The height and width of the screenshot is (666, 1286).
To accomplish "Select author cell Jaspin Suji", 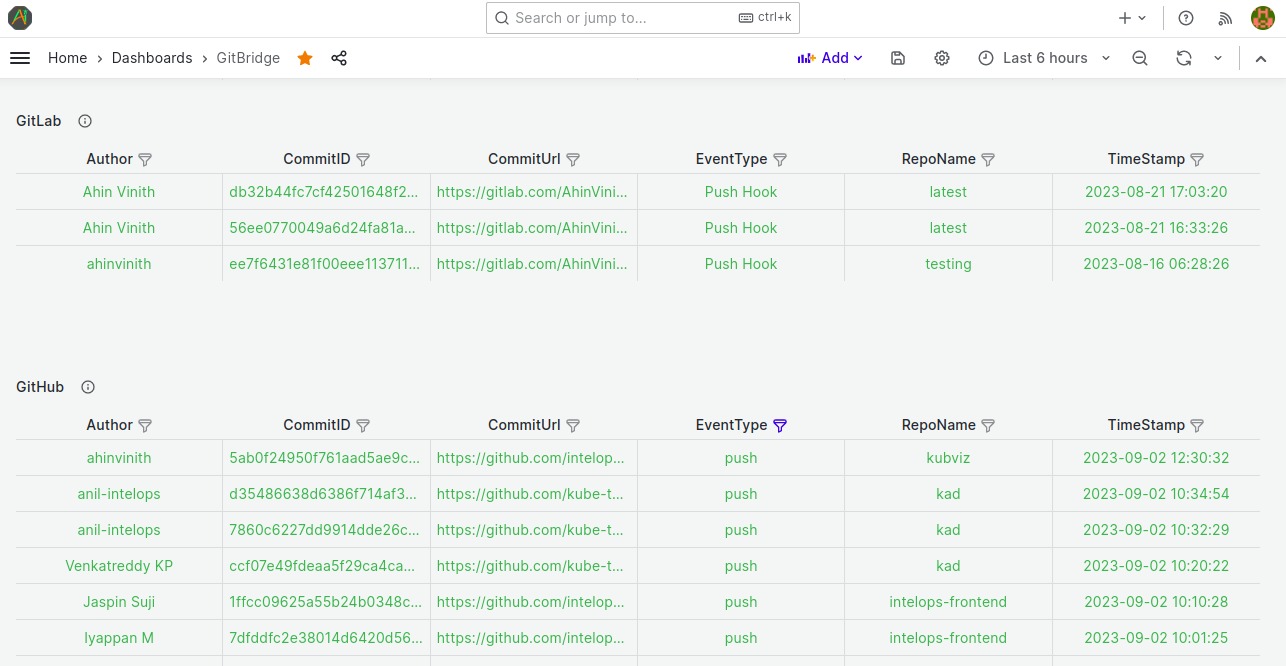I will tap(119, 602).
